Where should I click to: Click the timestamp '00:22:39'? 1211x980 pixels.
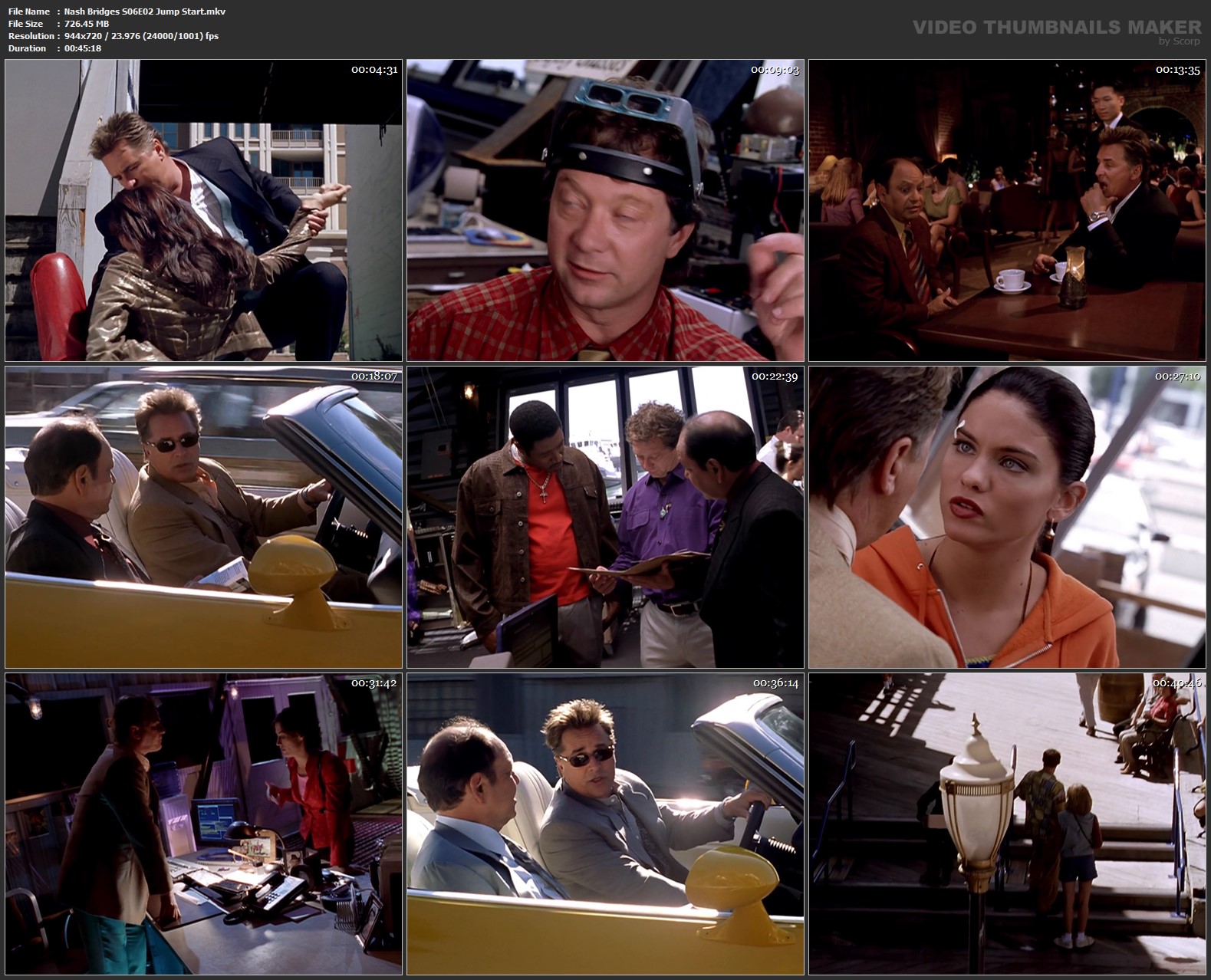click(775, 377)
